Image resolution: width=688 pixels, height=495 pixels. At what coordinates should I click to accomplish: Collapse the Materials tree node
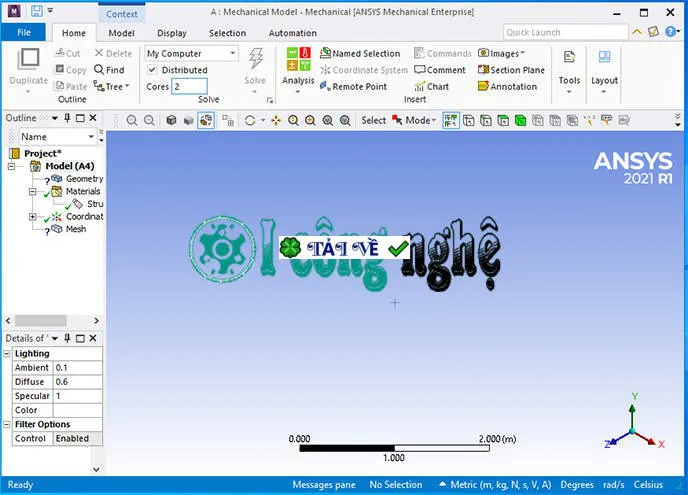[32, 192]
